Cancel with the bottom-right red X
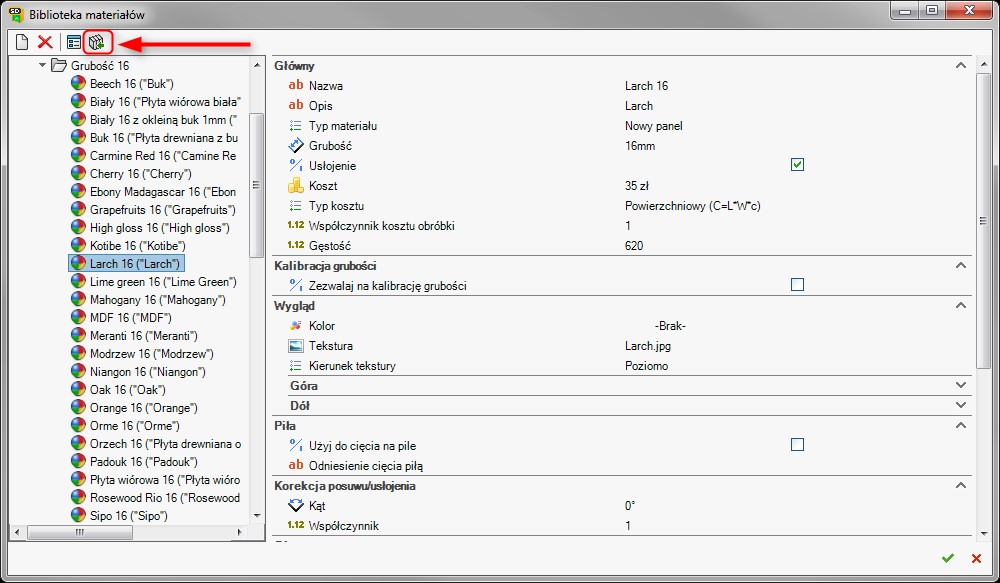This screenshot has width=1000, height=583. click(975, 559)
